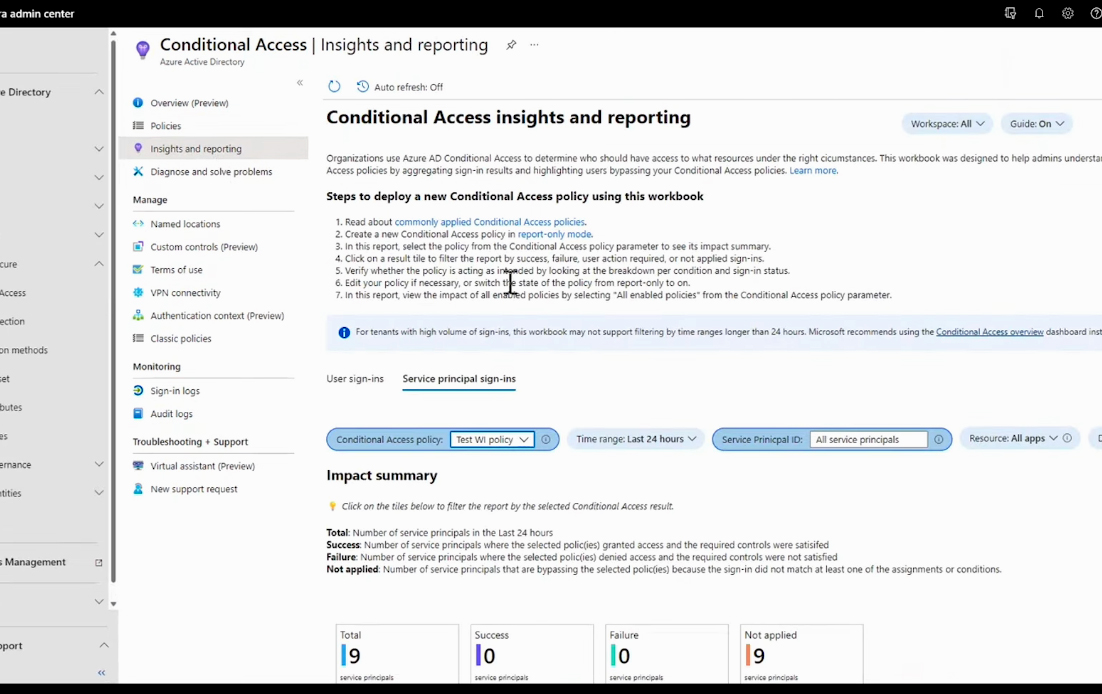
Task: Click the scrollbar down arrow in left nav
Action: pyautogui.click(x=113, y=604)
